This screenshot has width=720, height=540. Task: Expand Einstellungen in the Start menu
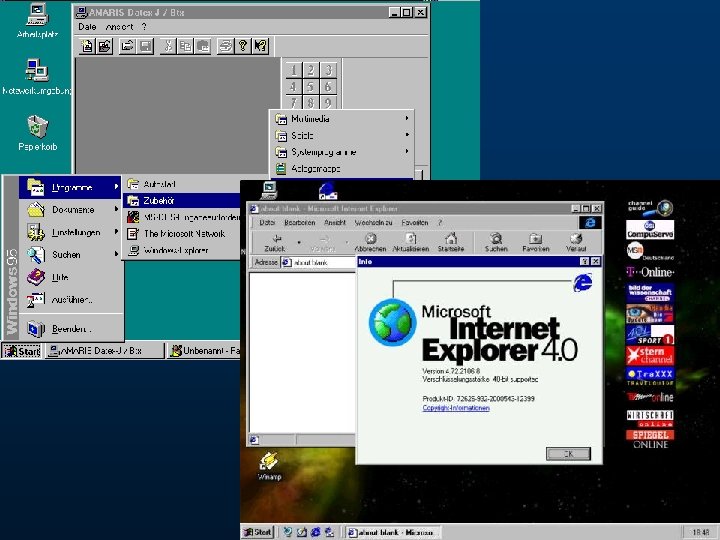(70, 232)
